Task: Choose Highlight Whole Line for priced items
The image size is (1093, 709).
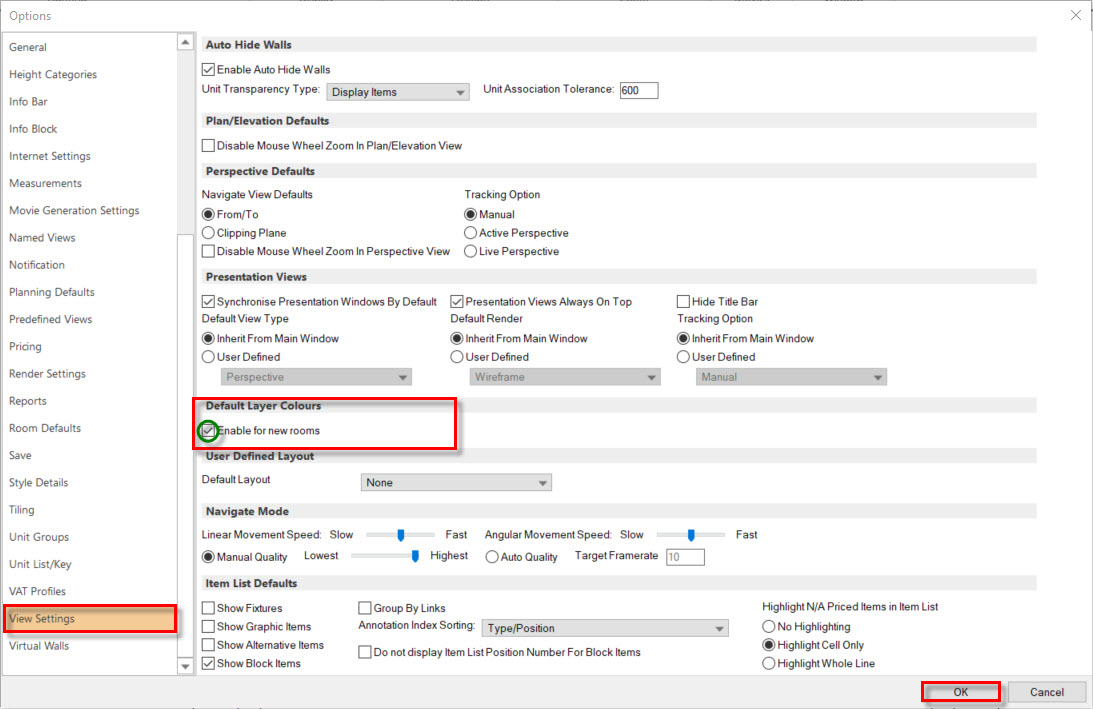Action: click(769, 663)
